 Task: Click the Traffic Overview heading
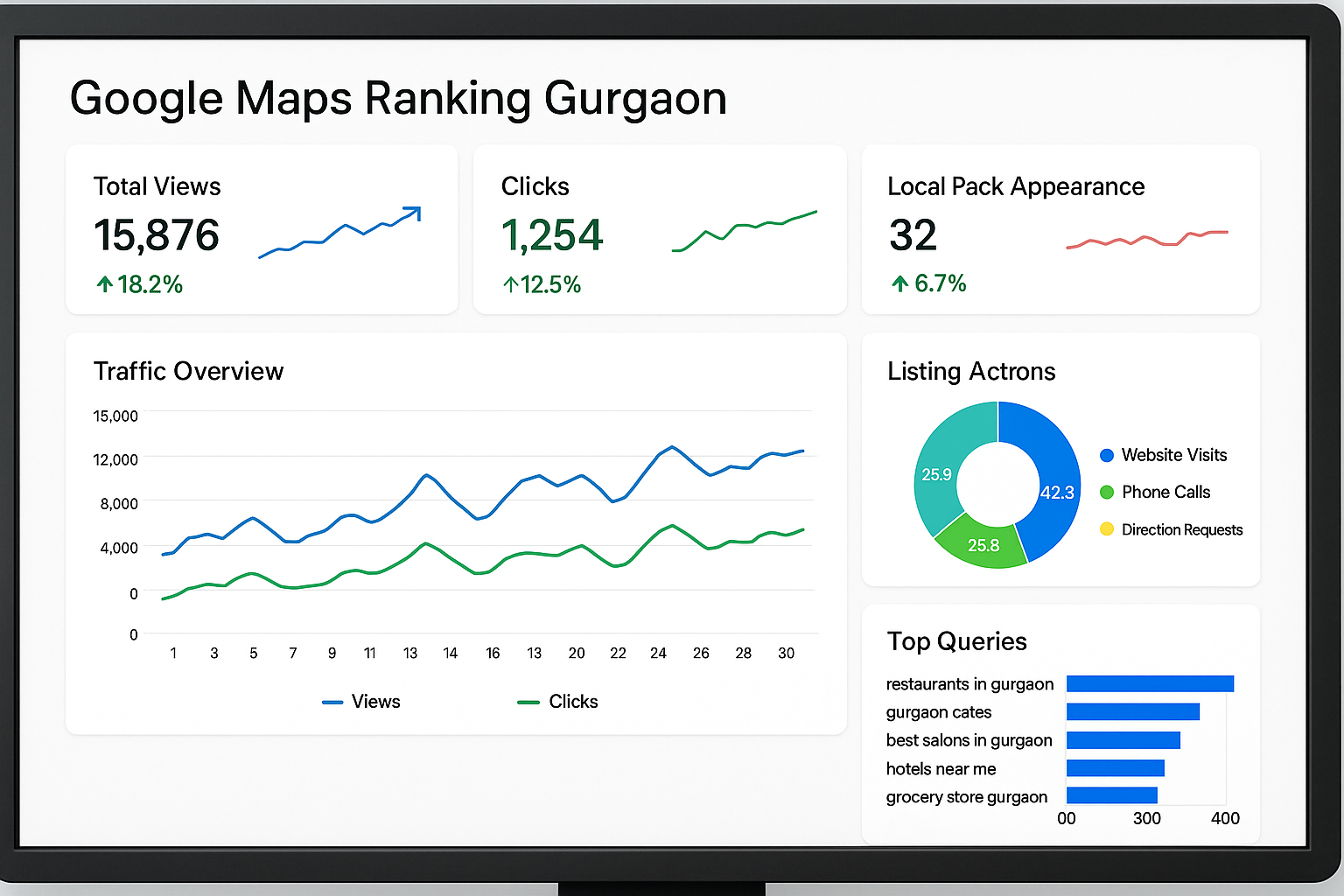click(x=189, y=371)
